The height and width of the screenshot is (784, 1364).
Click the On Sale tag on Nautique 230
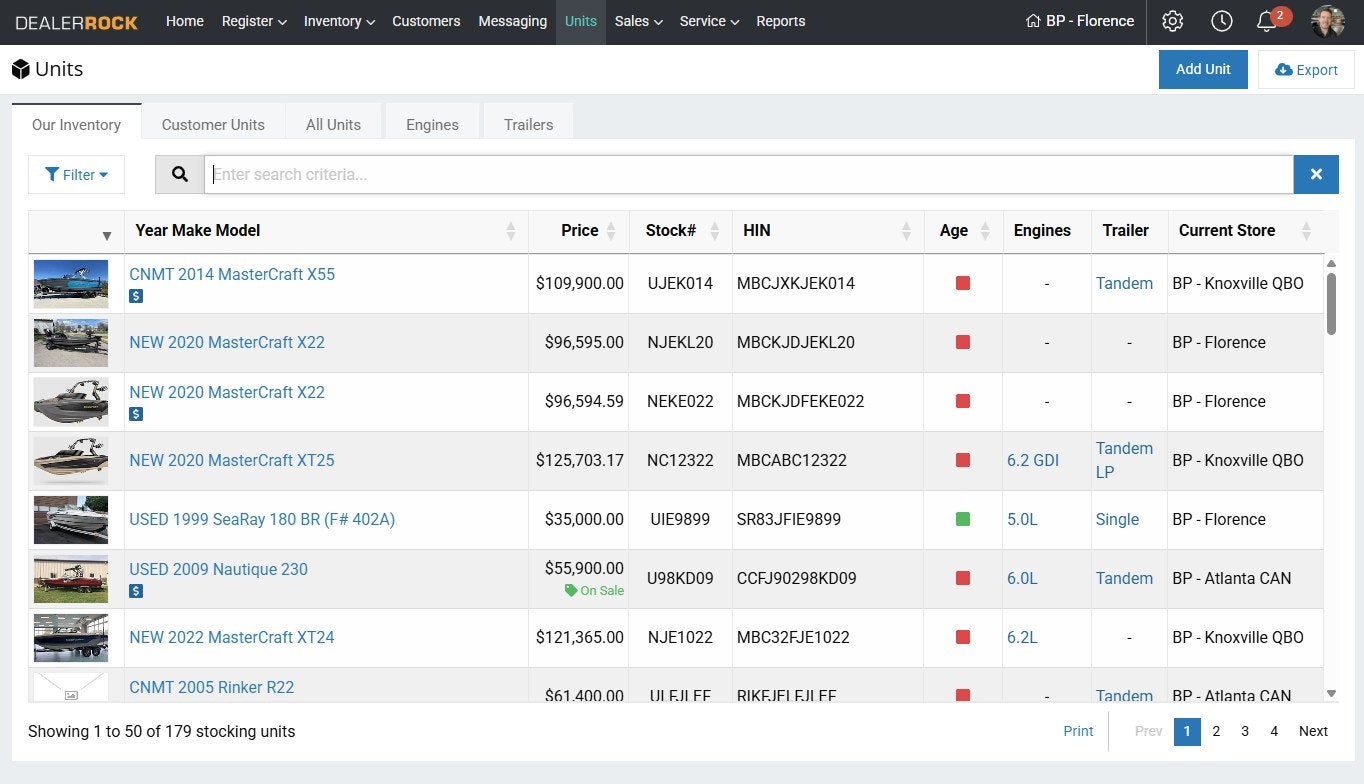[x=594, y=591]
